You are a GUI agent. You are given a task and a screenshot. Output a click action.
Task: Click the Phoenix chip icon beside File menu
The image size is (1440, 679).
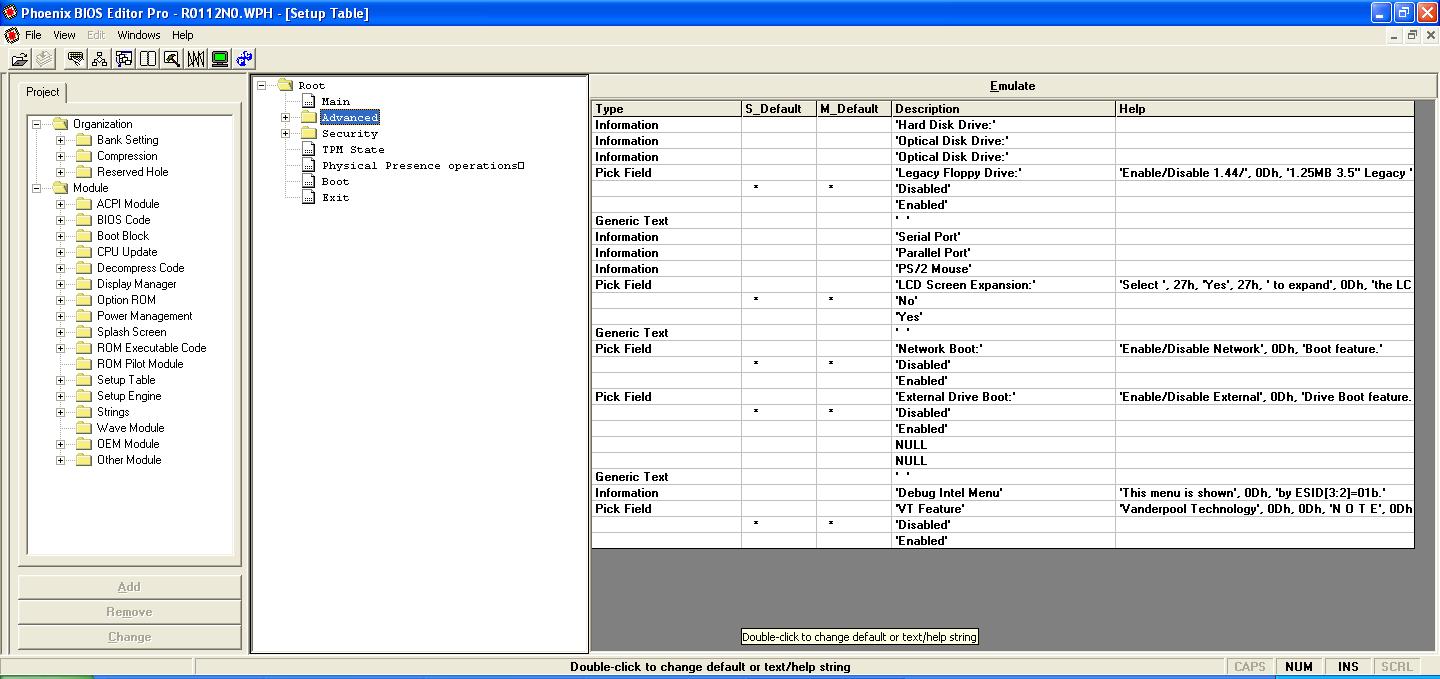pyautogui.click(x=12, y=35)
